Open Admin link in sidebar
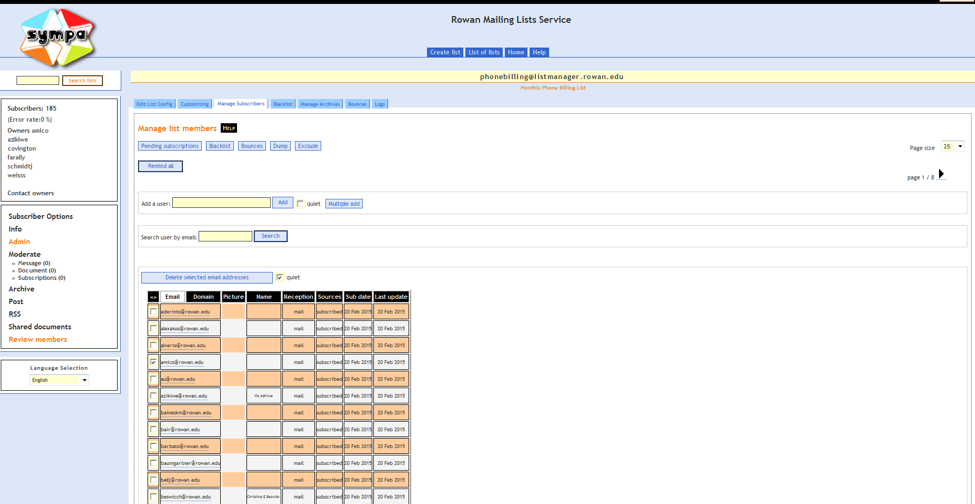 19,242
